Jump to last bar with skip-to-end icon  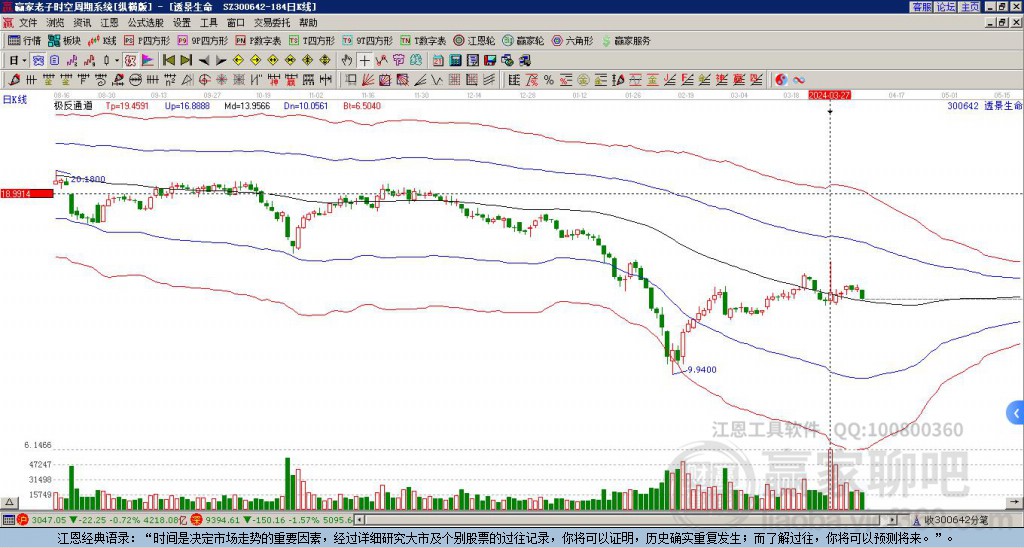pos(186,60)
